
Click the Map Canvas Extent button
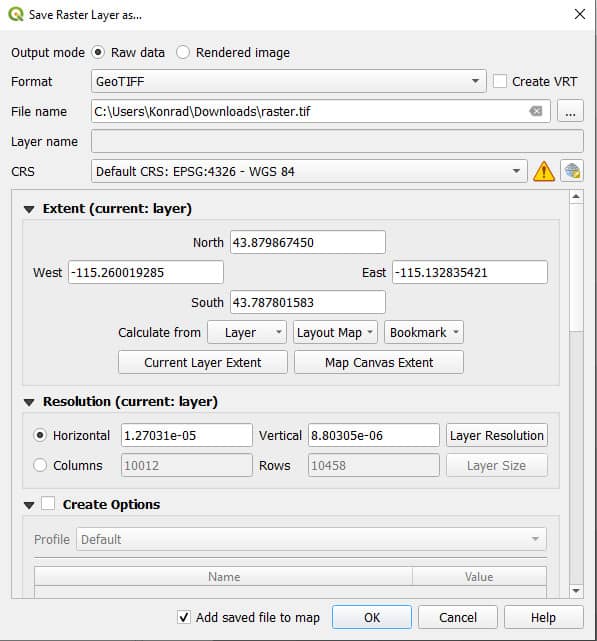pos(379,362)
